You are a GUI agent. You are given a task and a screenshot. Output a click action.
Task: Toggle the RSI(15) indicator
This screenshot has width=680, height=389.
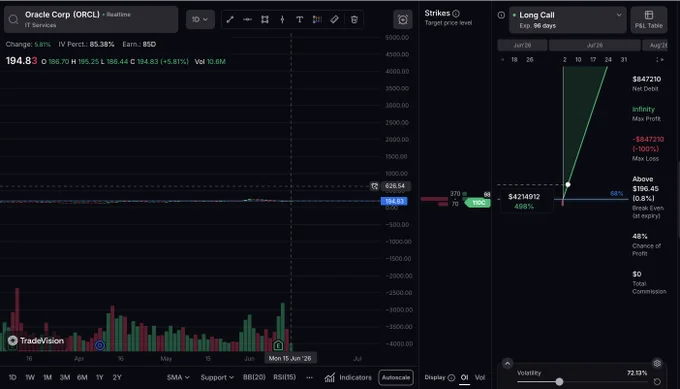click(x=284, y=377)
